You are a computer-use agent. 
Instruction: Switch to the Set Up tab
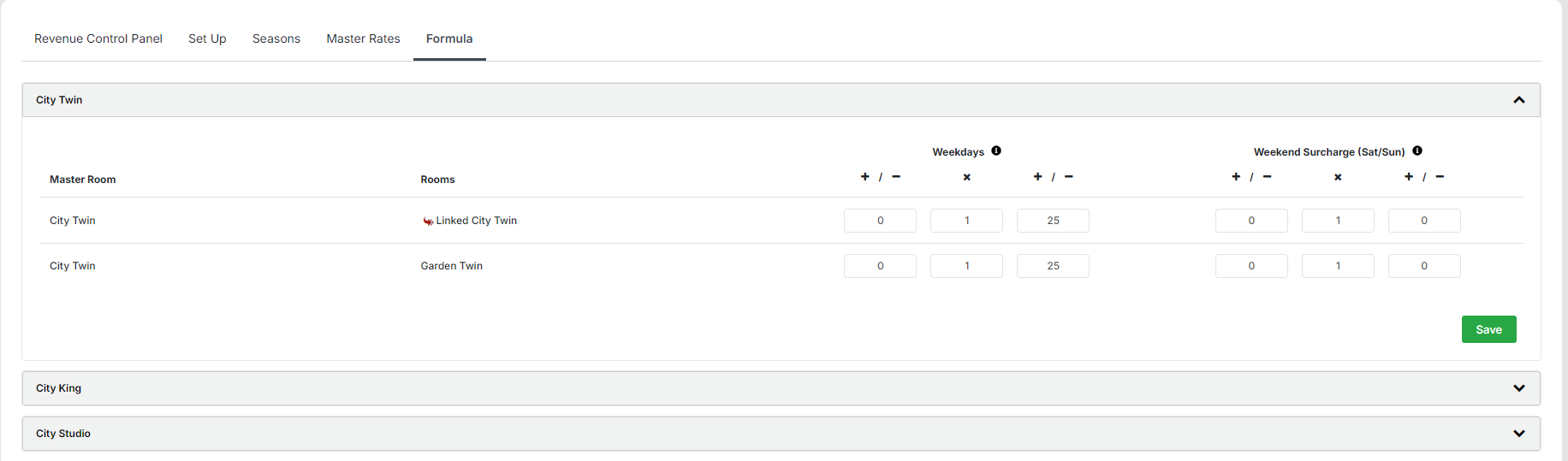(x=207, y=38)
